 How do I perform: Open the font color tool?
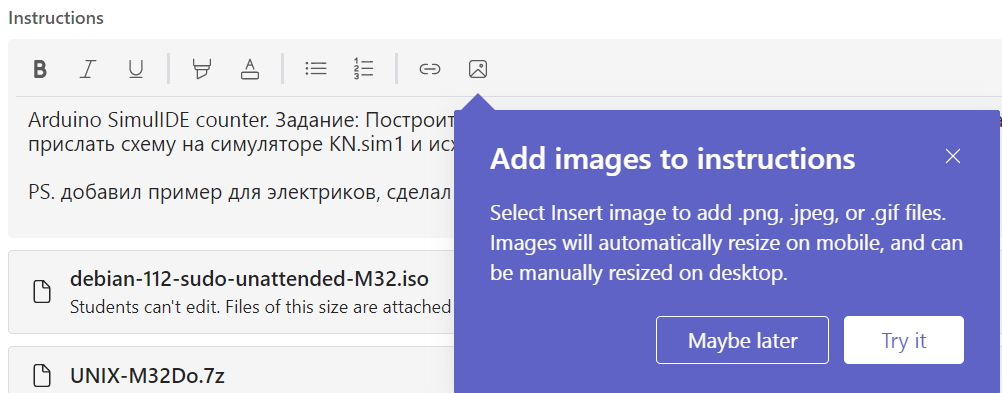click(250, 69)
